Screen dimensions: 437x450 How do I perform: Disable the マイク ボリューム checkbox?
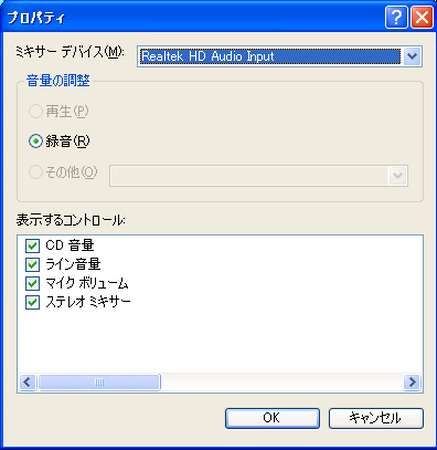point(32,284)
